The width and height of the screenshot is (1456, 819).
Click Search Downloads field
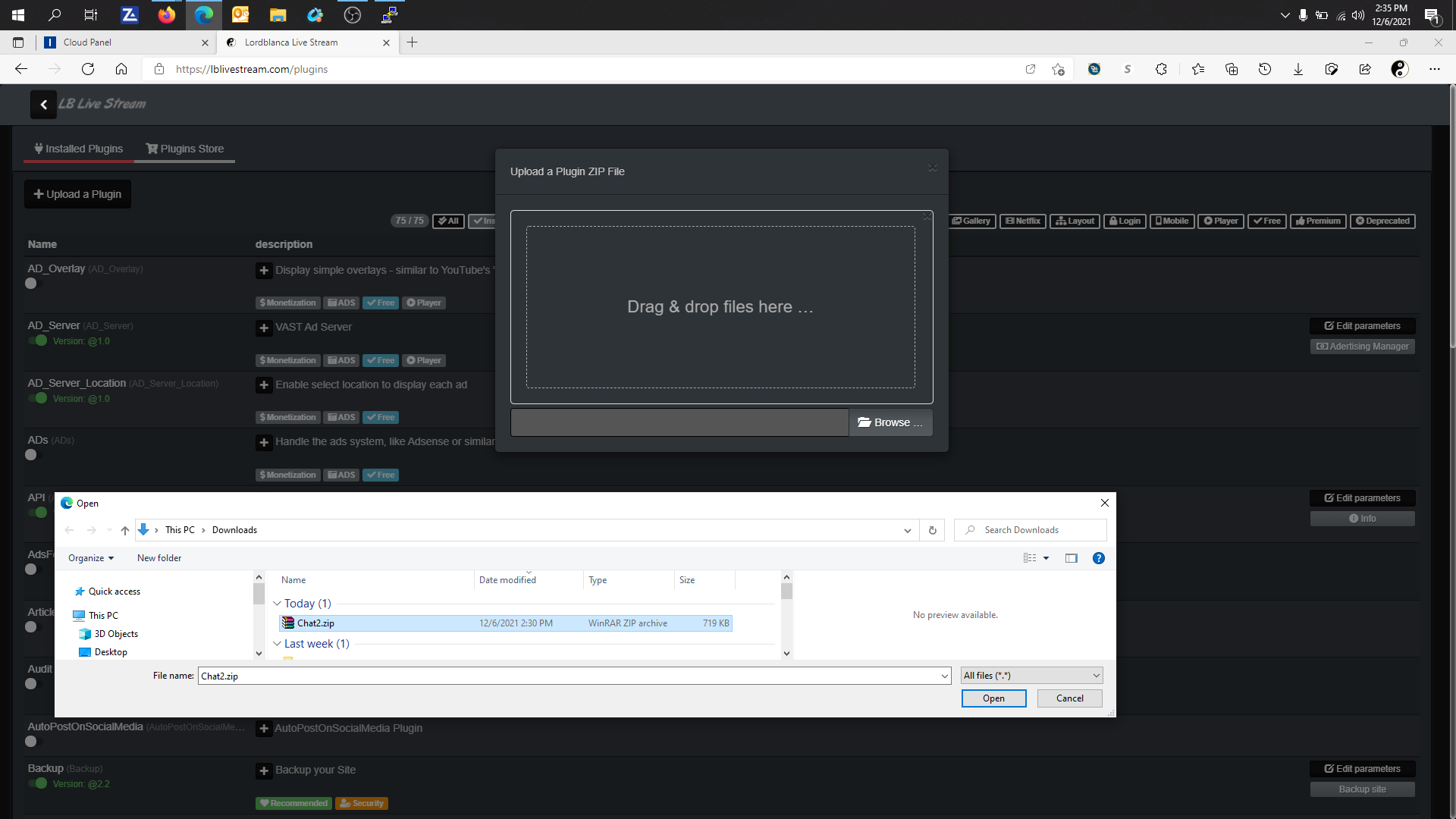(1031, 530)
